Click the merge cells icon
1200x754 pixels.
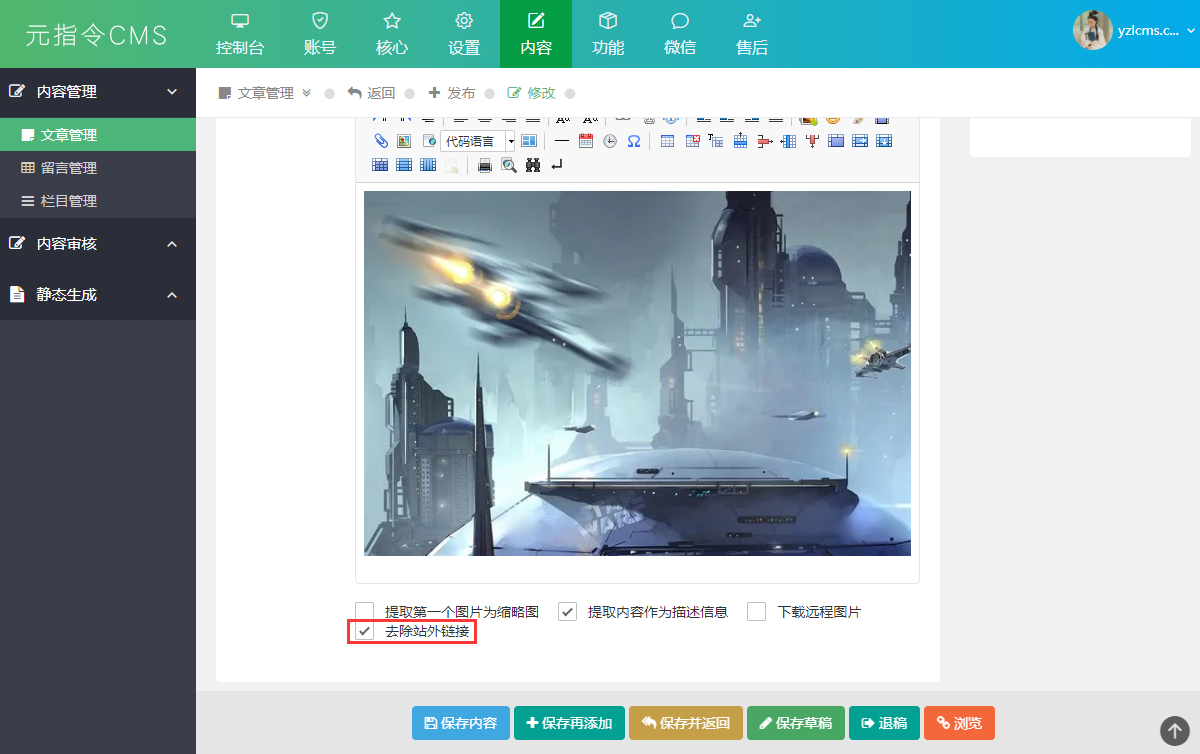836,141
